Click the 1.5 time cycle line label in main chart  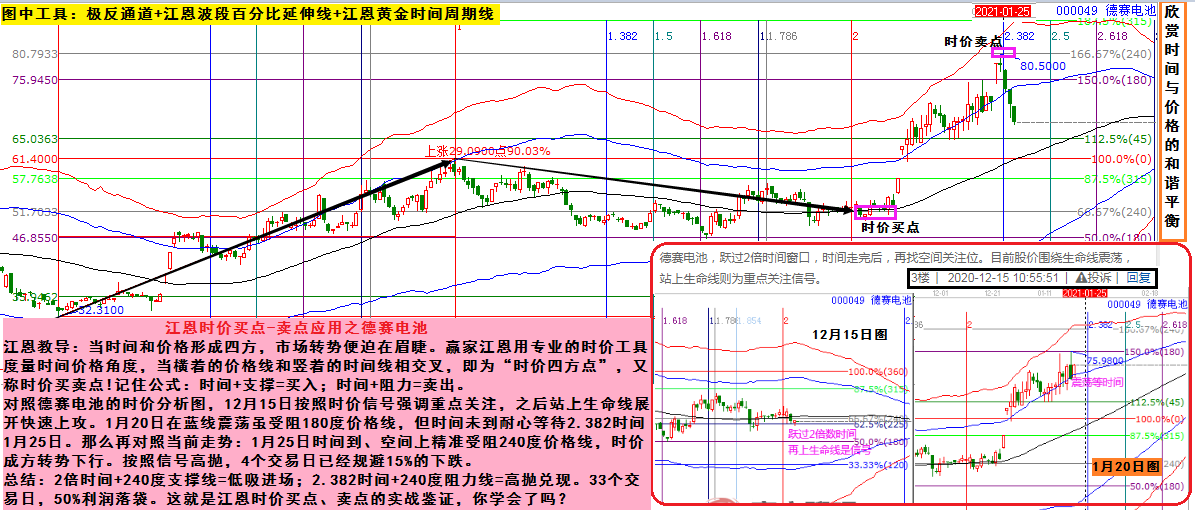(x=663, y=36)
